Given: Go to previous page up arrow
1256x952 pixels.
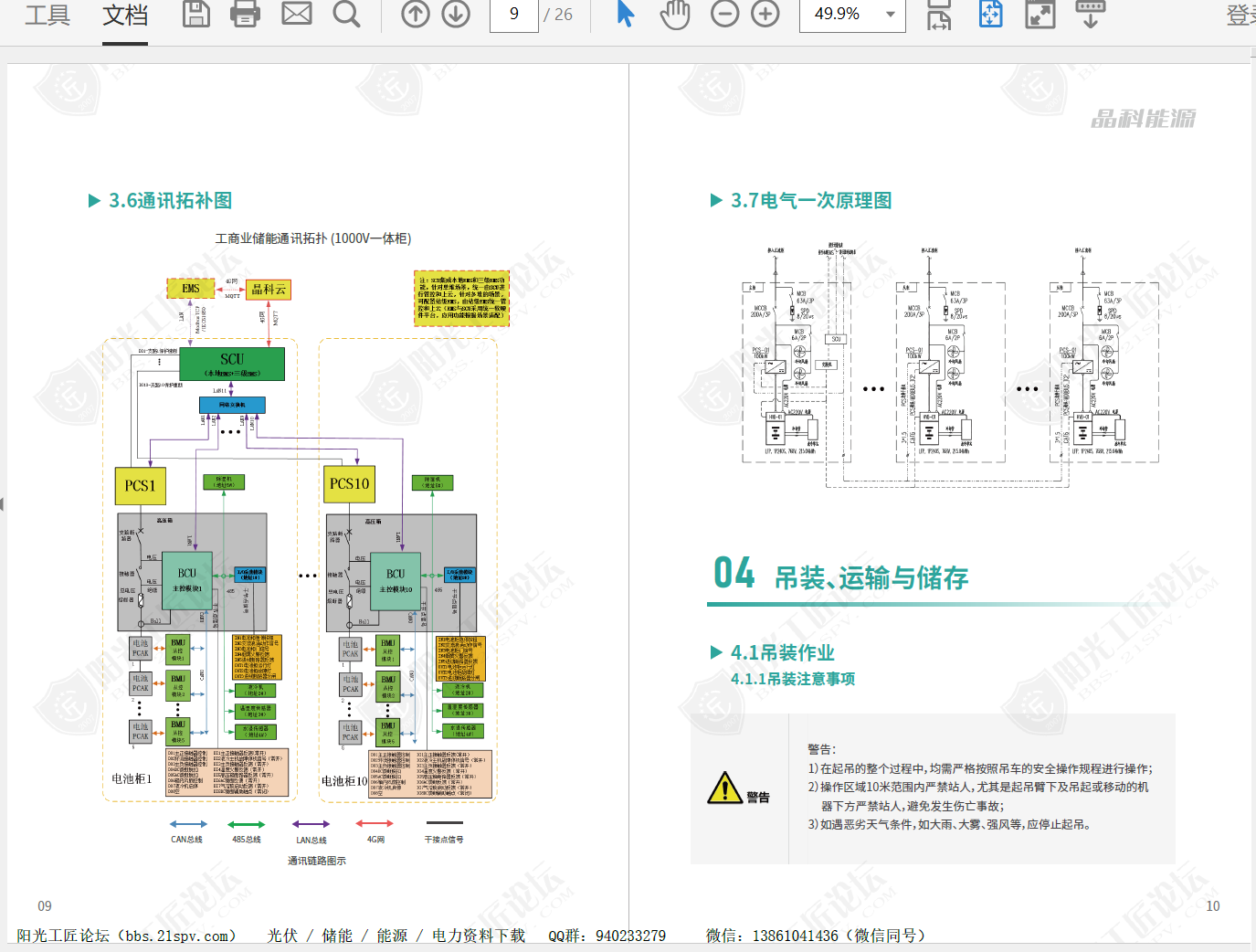Looking at the screenshot, I should pos(416,14).
